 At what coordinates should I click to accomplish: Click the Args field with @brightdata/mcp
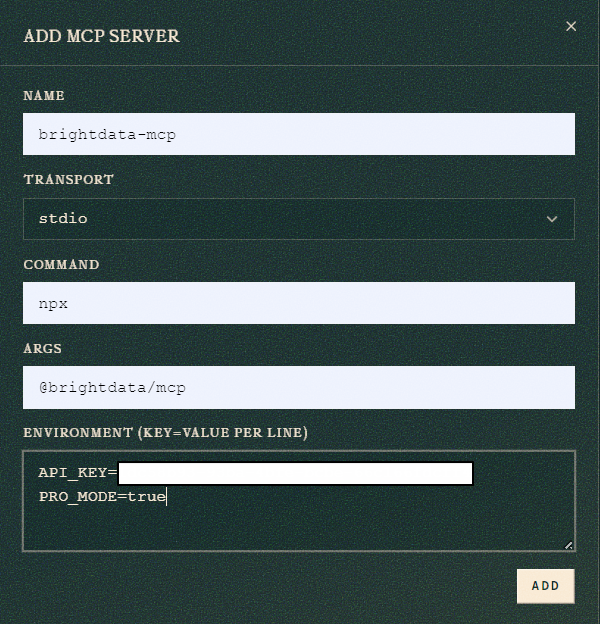299,387
